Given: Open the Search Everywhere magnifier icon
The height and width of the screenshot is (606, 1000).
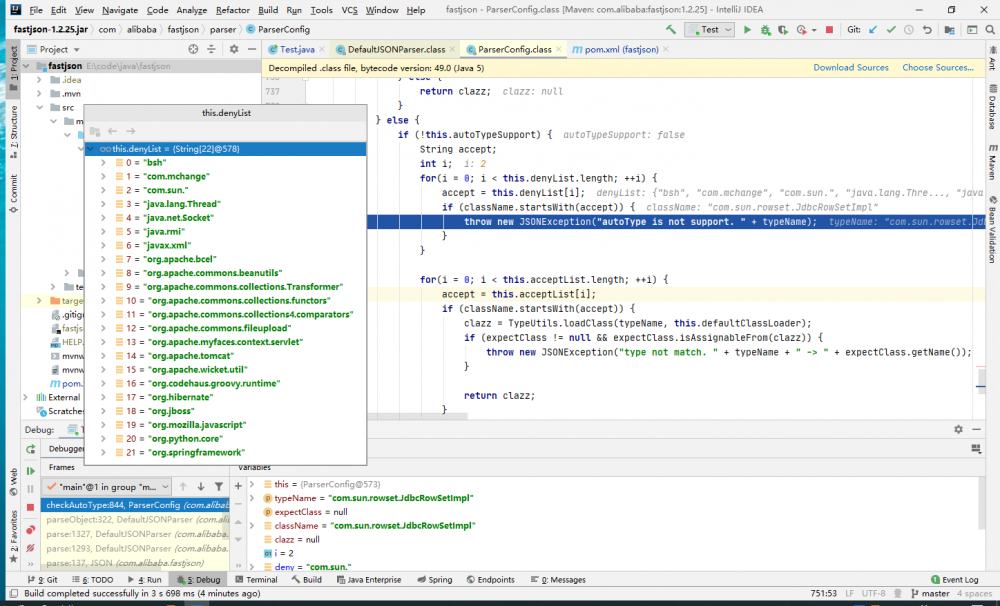Looking at the screenshot, I should click(990, 30).
